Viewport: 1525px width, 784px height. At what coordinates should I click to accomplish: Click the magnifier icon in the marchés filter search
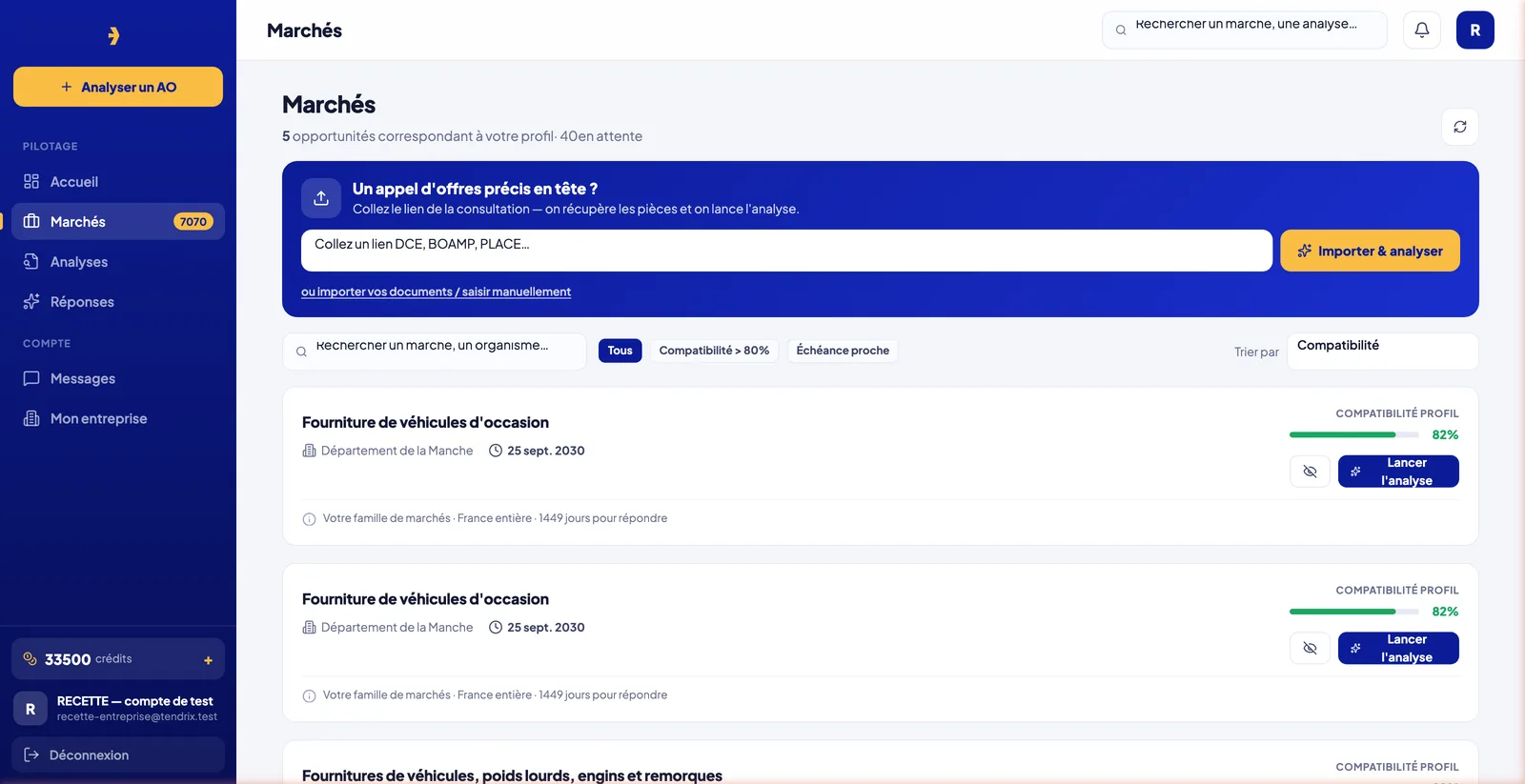pos(301,352)
